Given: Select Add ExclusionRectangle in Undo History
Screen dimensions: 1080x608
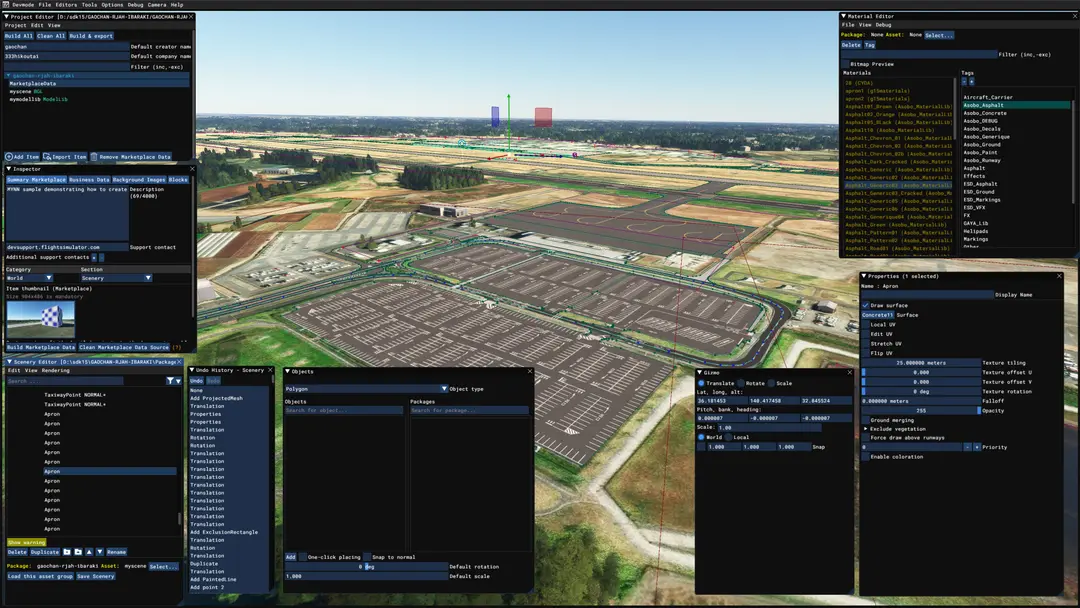Looking at the screenshot, I should point(224,532).
